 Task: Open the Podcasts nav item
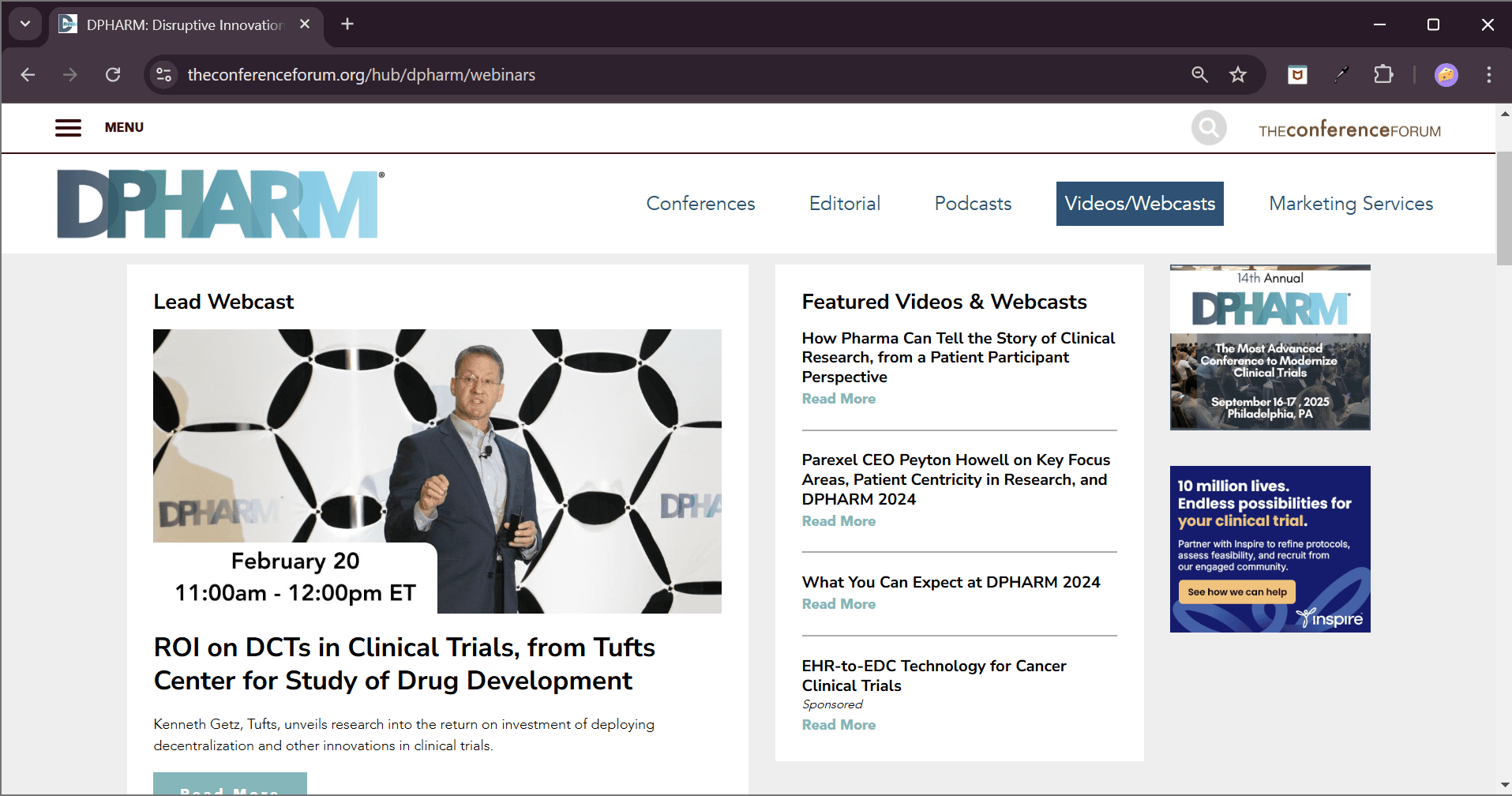pyautogui.click(x=973, y=204)
